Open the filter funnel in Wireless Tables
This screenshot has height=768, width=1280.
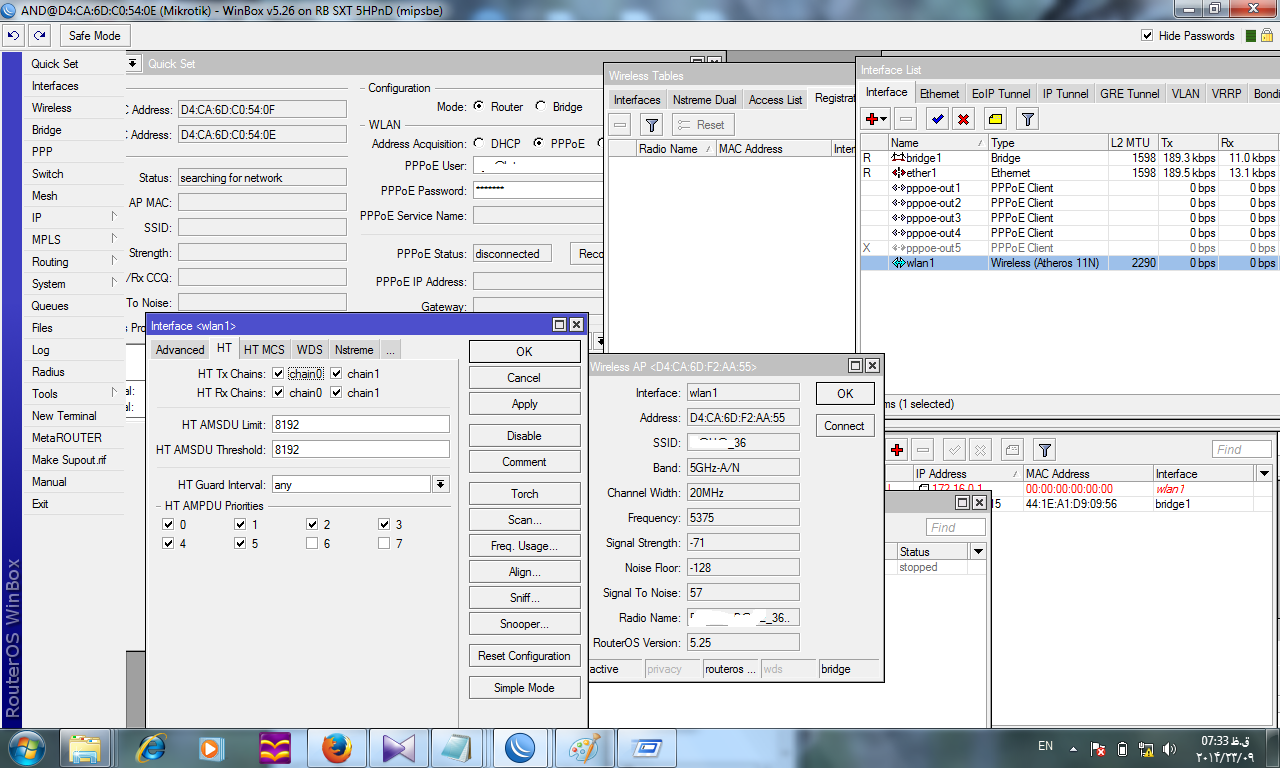pos(652,125)
